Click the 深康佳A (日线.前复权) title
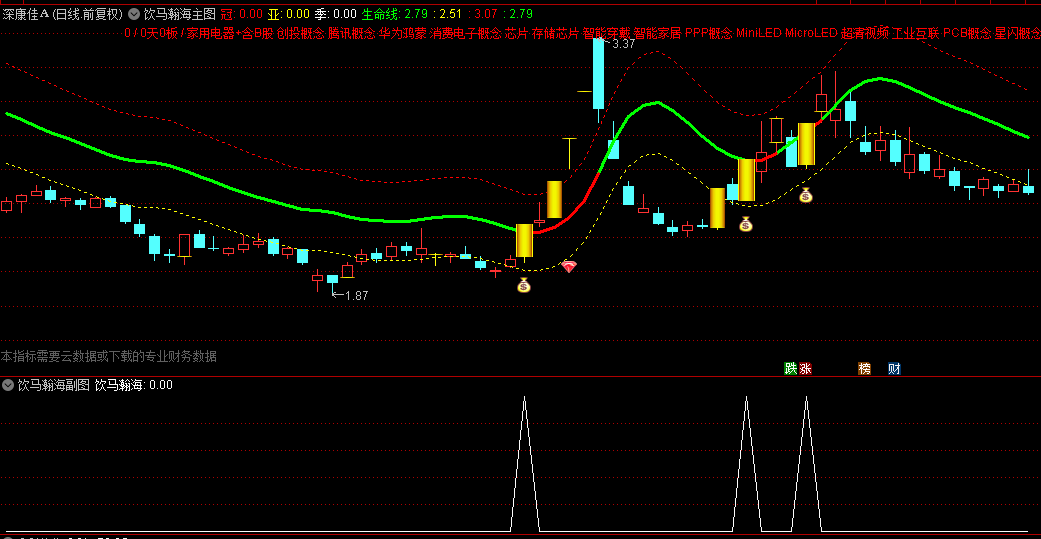The width and height of the screenshot is (1041, 539). [x=63, y=14]
